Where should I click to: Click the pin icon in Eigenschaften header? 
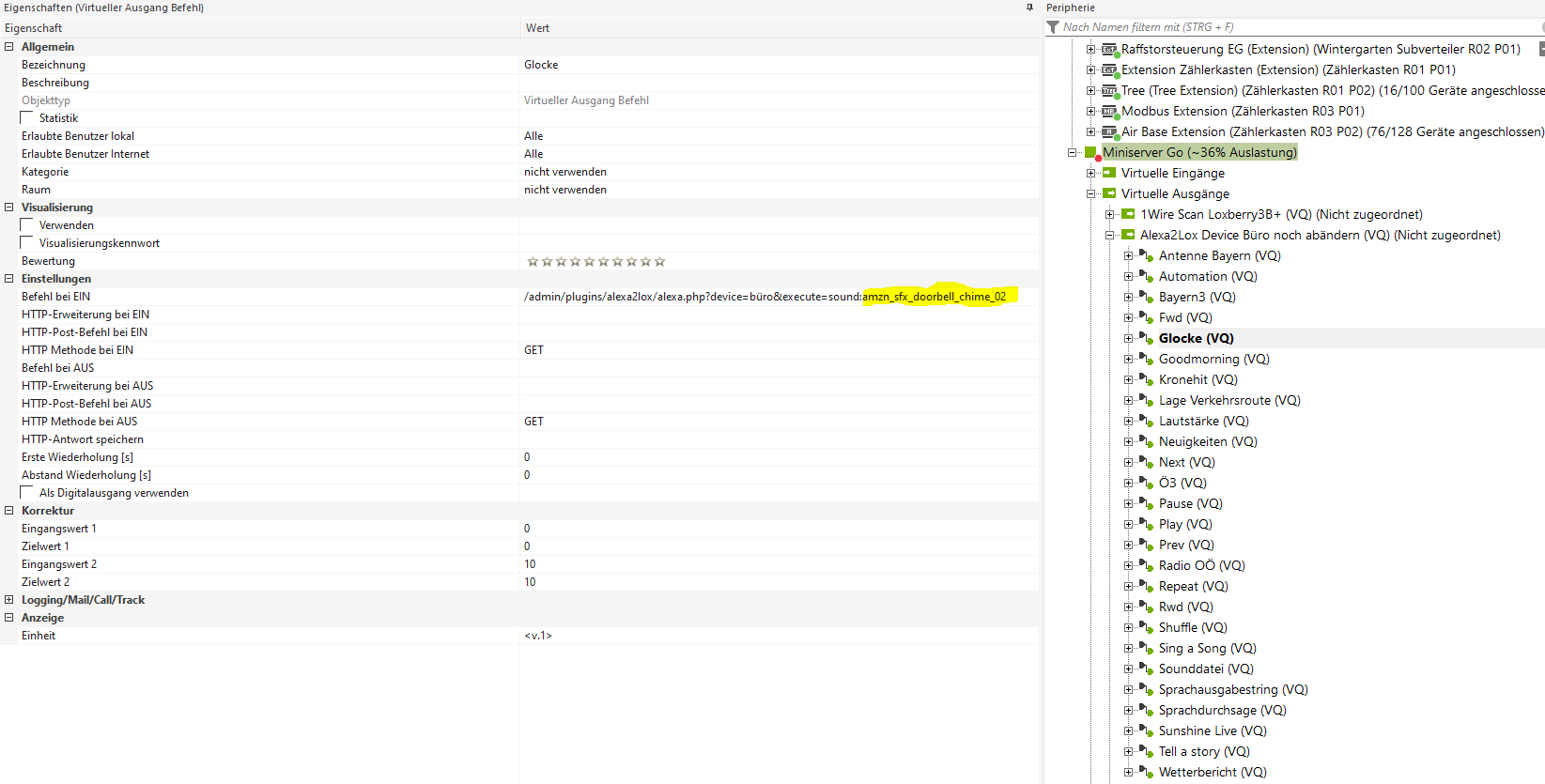tap(1029, 8)
